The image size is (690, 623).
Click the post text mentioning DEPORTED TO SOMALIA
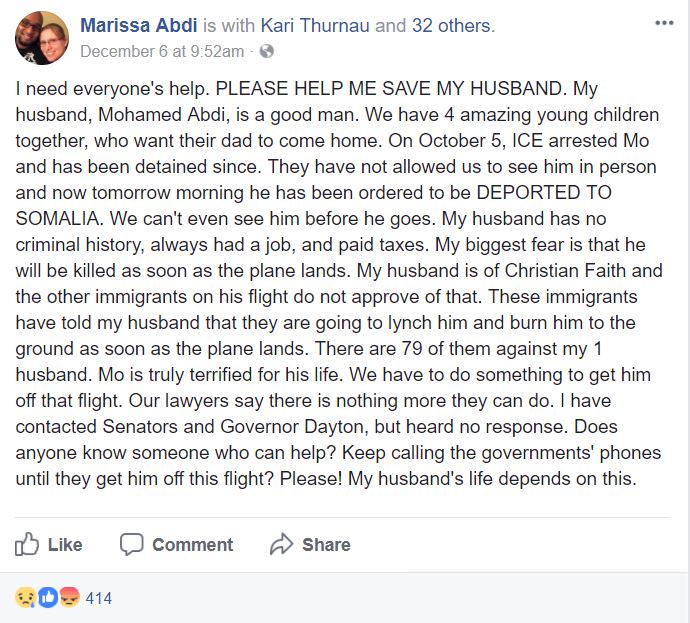(x=544, y=193)
